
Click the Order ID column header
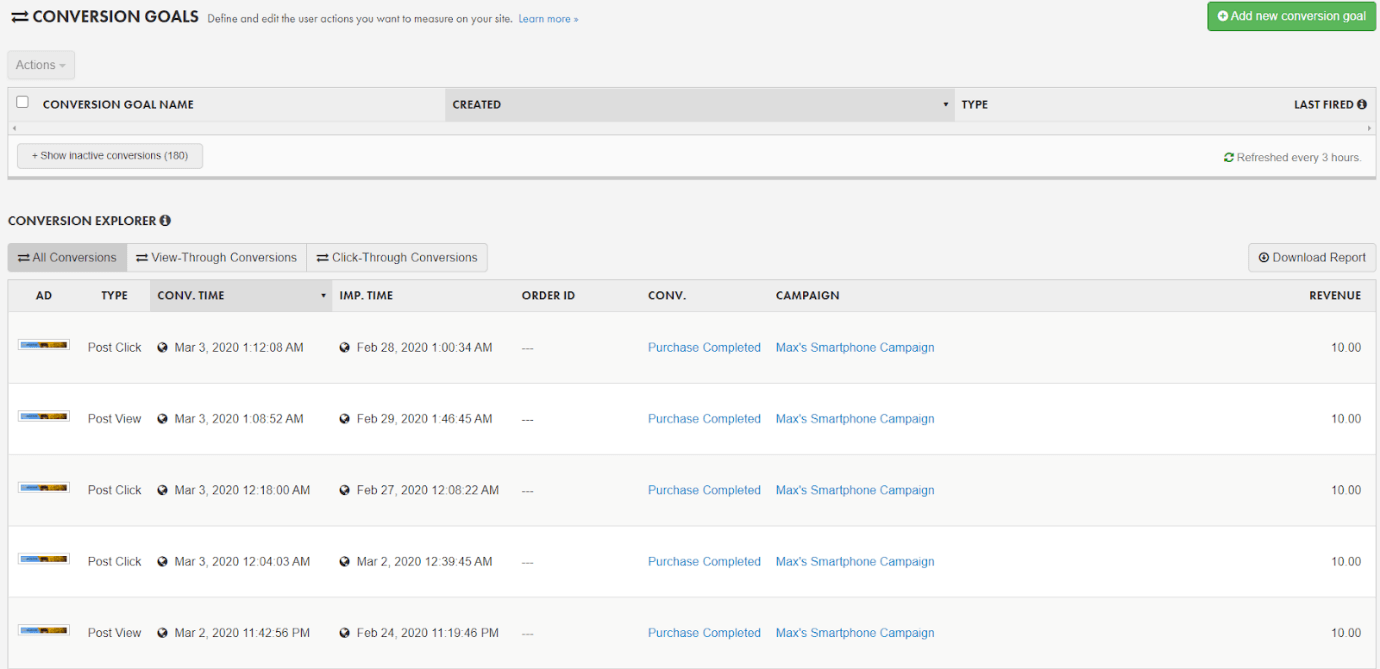pyautogui.click(x=548, y=295)
